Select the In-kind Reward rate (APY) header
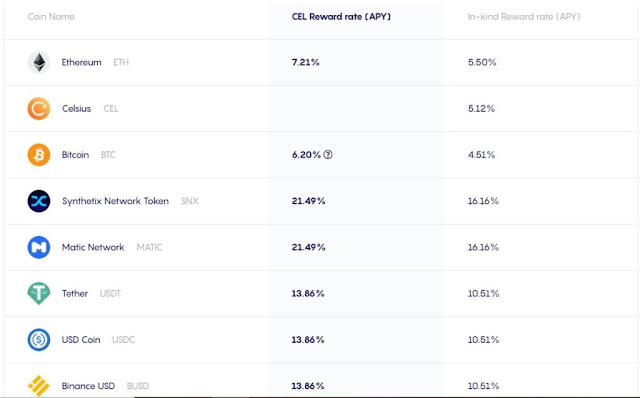This screenshot has height=398, width=640. point(524,17)
